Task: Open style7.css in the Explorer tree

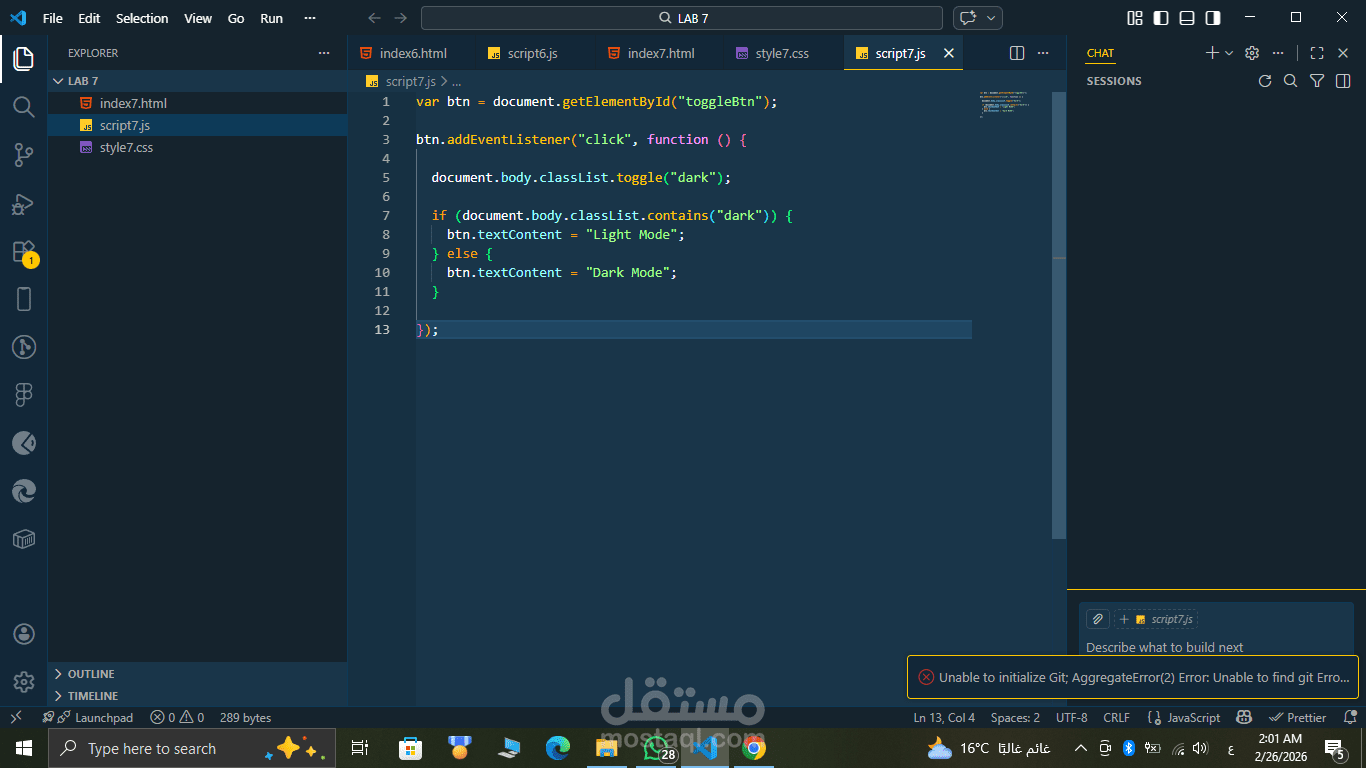Action: click(198, 147)
